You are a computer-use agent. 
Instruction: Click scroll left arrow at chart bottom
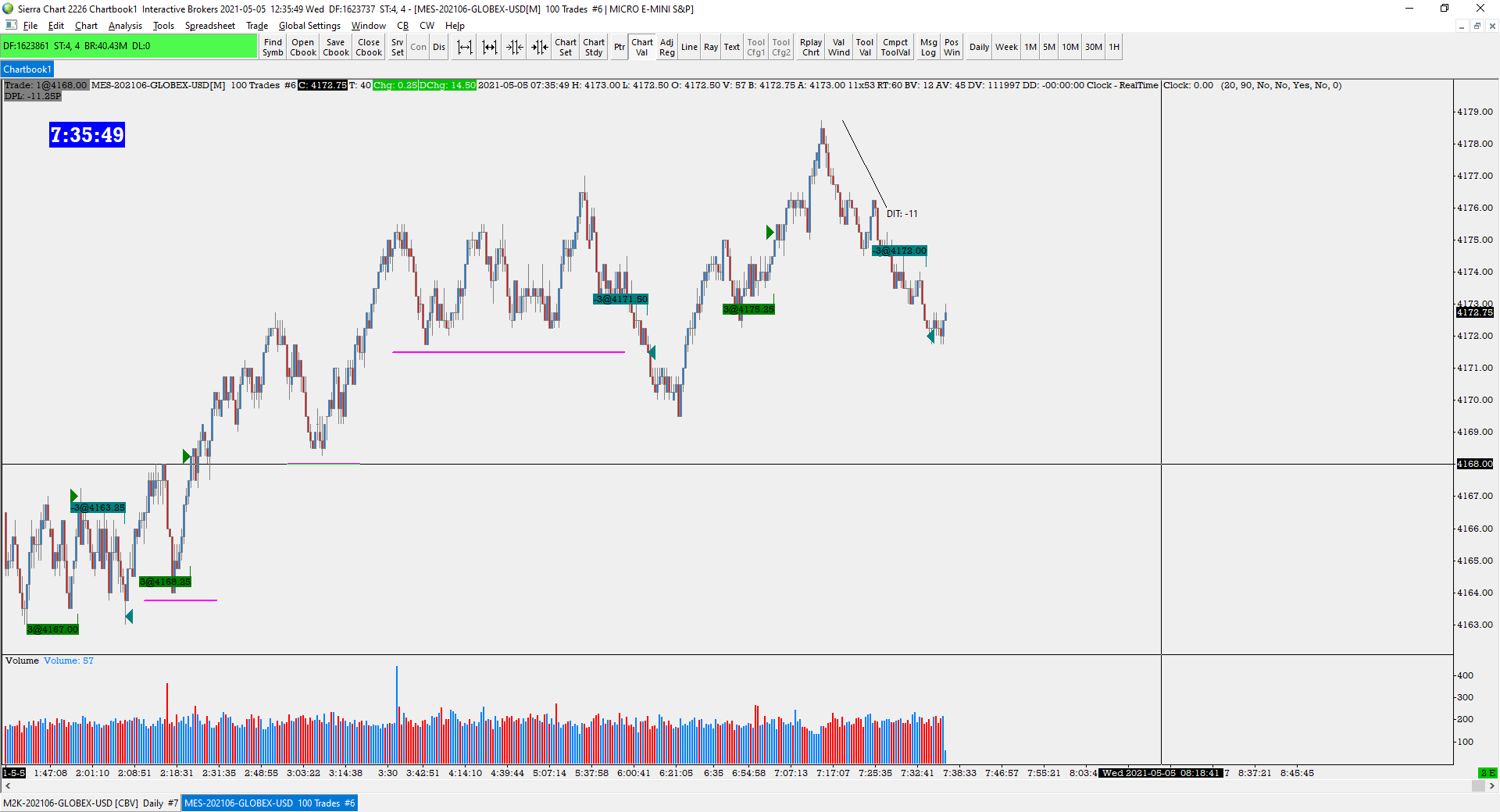click(x=8, y=786)
